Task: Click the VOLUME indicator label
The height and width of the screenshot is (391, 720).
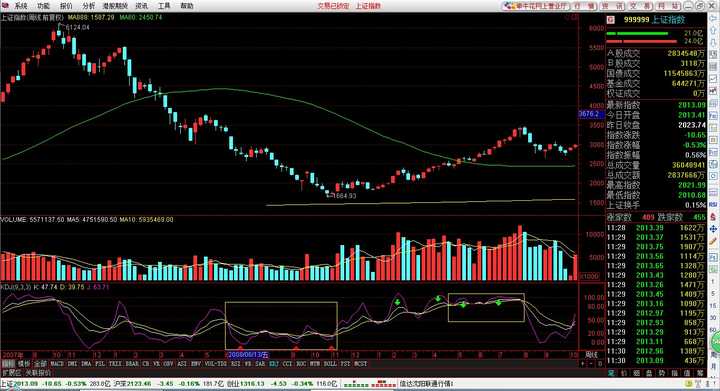Action: pyautogui.click(x=14, y=220)
